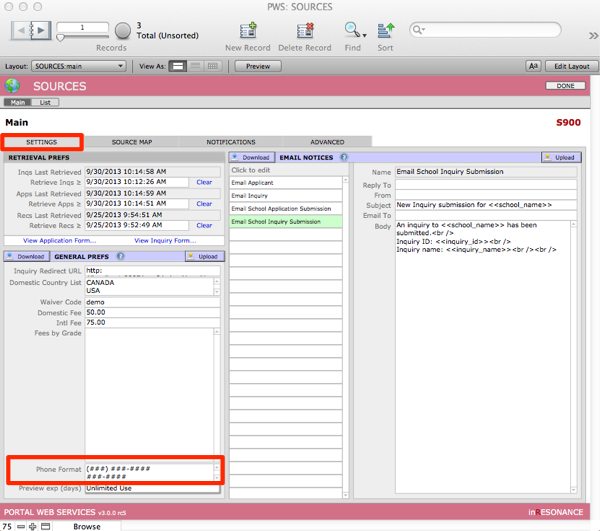Viewport: 600px width, 531px height.
Task: Click the View Application Form link
Action: (x=59, y=240)
